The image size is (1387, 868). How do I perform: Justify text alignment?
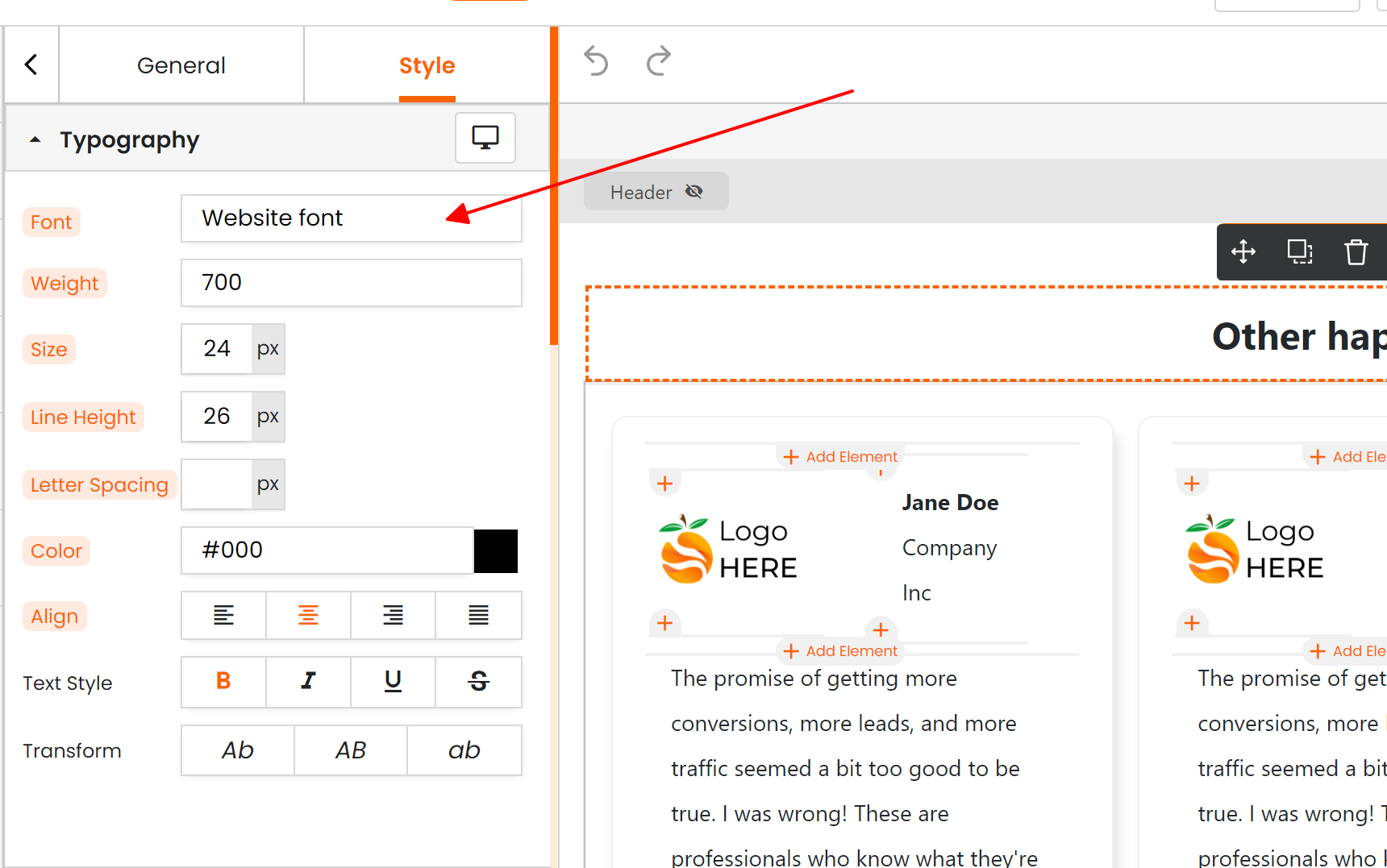478,616
